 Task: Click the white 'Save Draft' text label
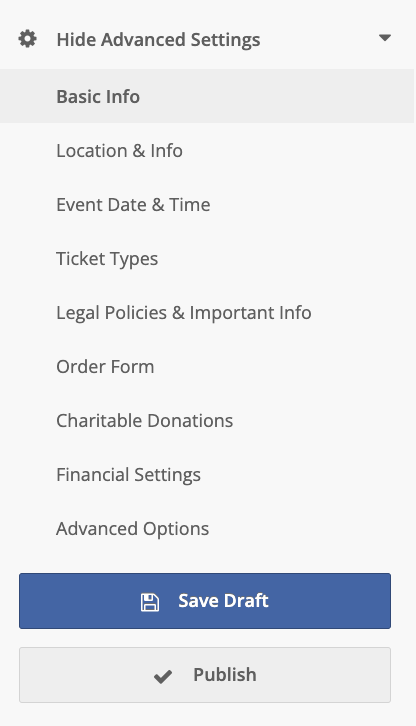(x=223, y=601)
